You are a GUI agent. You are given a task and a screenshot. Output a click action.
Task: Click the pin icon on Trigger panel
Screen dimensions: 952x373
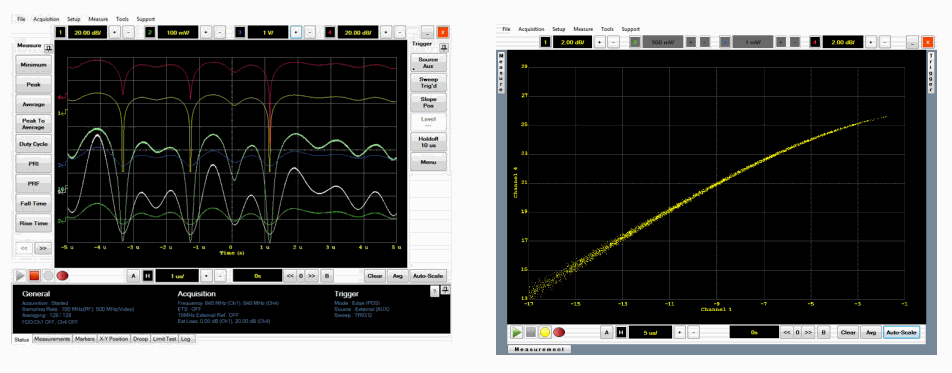pos(444,47)
